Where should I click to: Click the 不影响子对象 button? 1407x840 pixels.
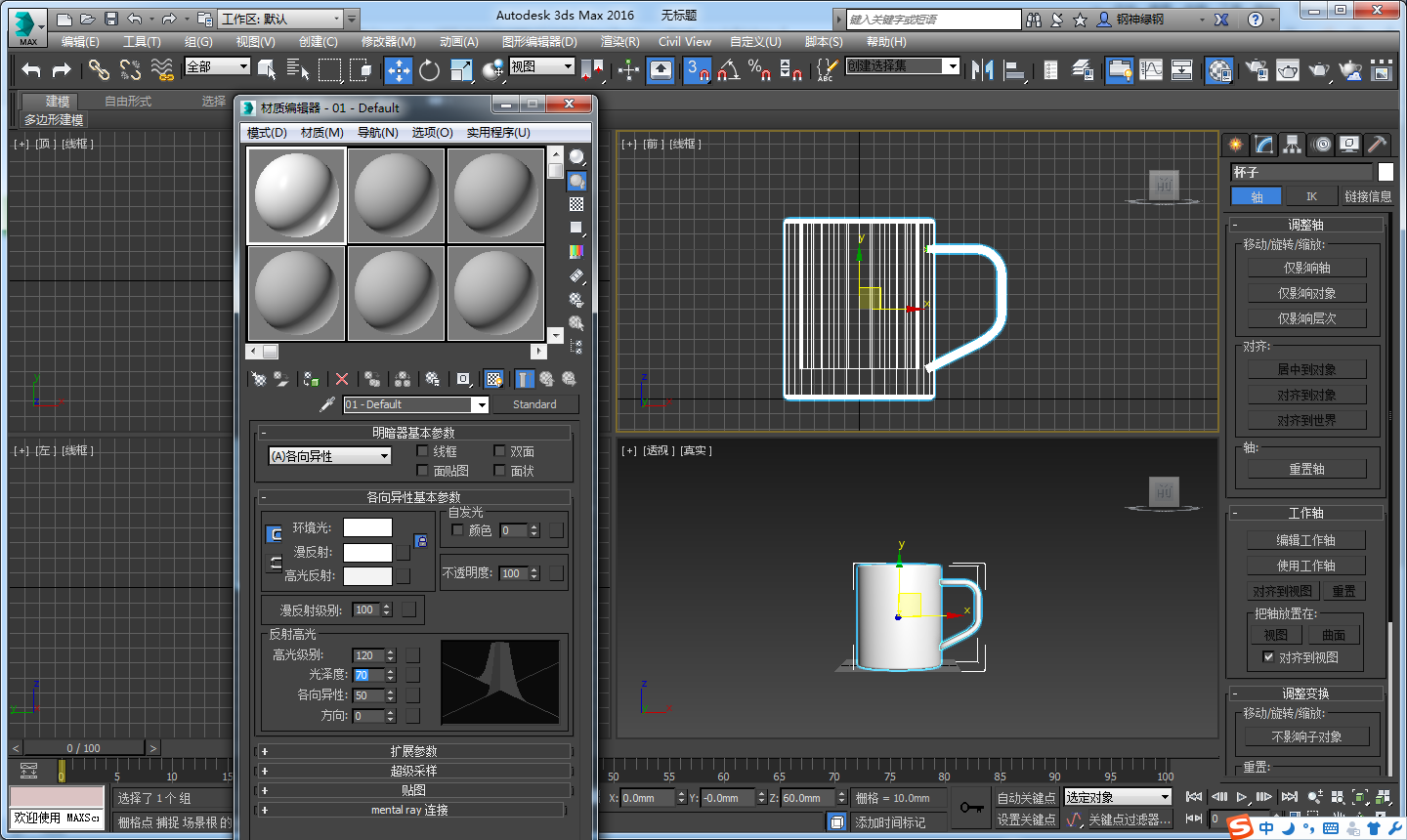(1306, 736)
